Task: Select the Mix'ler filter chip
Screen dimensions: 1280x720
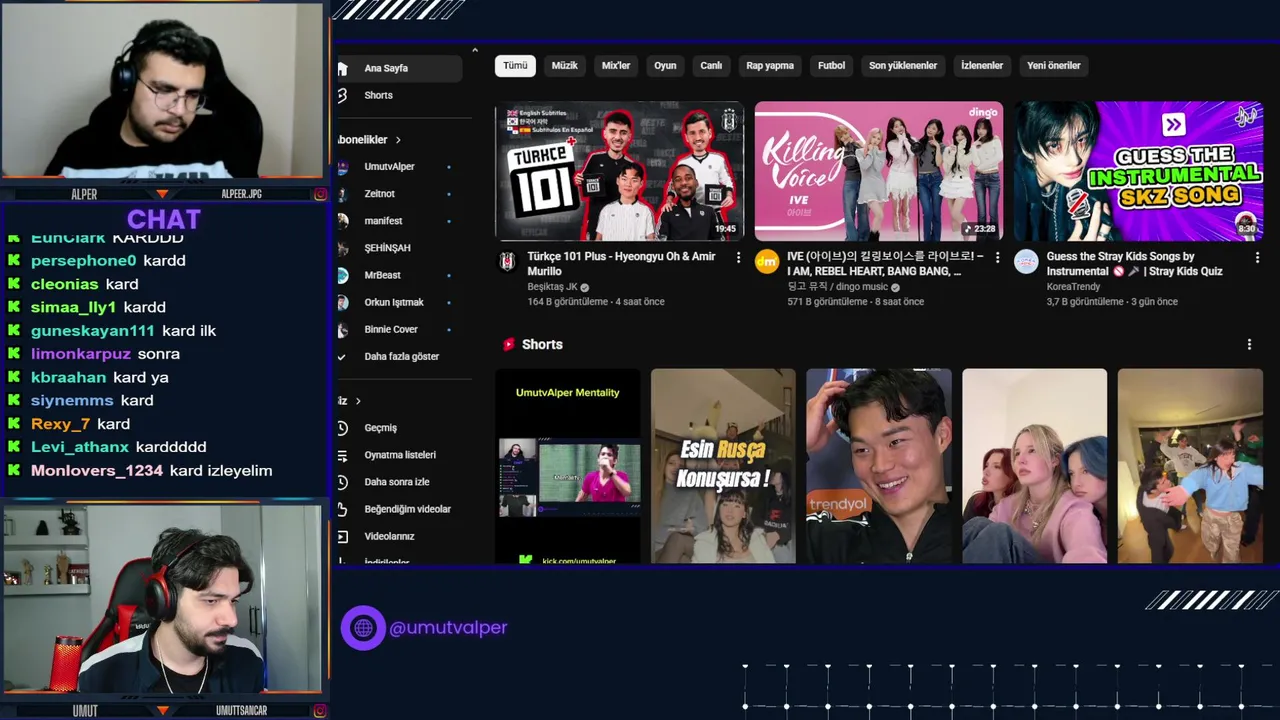Action: click(616, 65)
